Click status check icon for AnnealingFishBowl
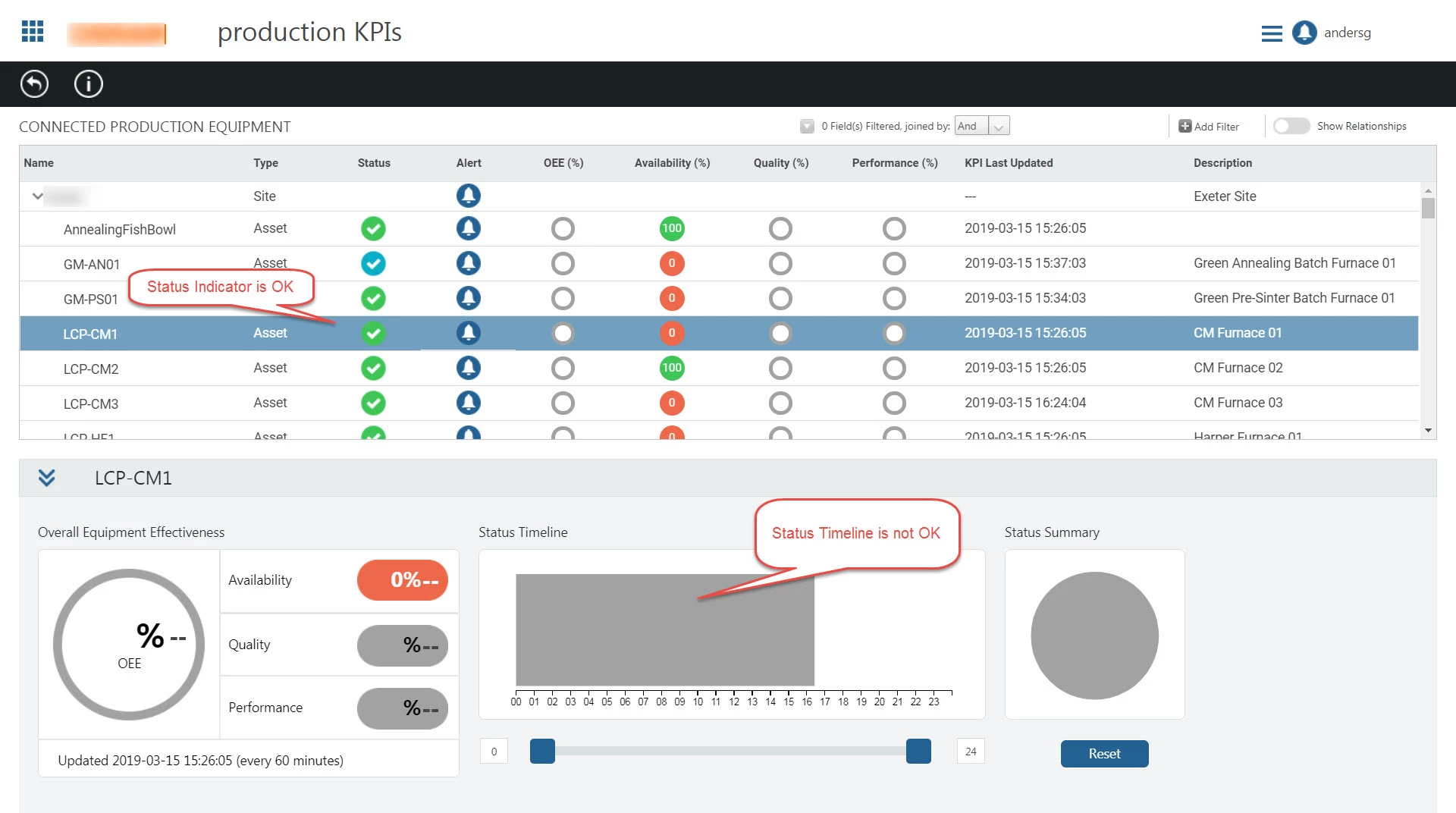The width and height of the screenshot is (1456, 813). [373, 228]
